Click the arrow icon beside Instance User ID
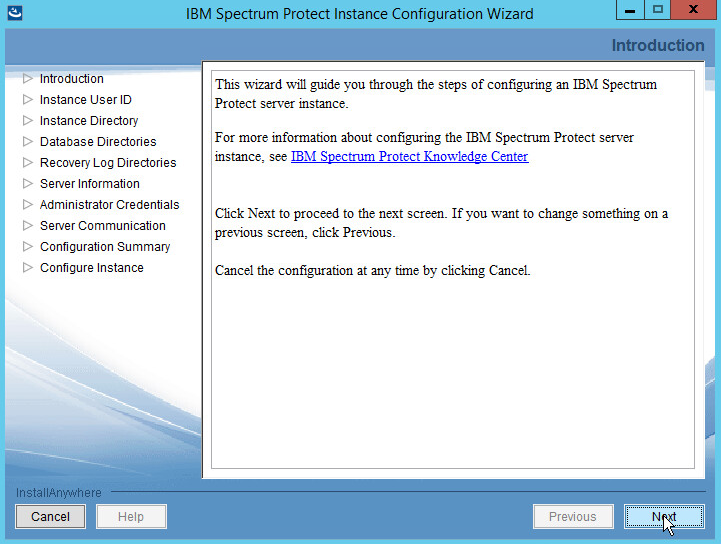This screenshot has width=721, height=544. point(28,100)
